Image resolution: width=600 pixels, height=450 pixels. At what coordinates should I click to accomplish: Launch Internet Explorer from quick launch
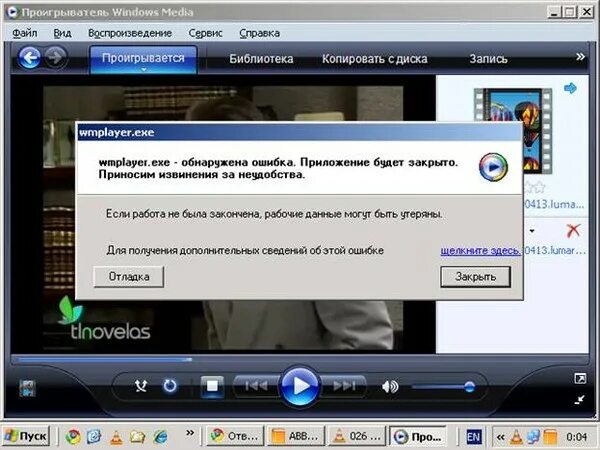[160, 437]
